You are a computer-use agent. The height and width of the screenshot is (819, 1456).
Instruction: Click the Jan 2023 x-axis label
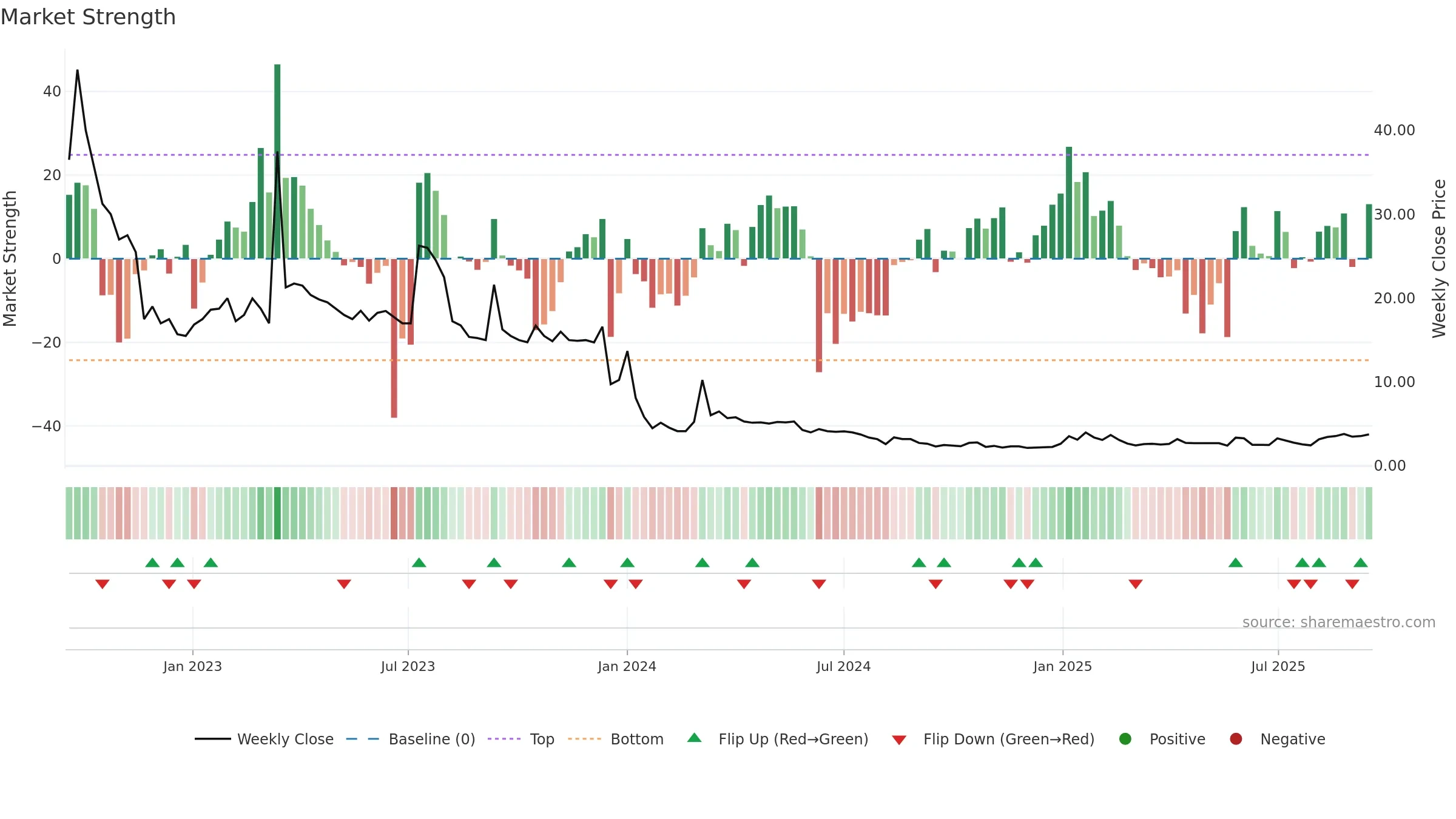pos(192,666)
